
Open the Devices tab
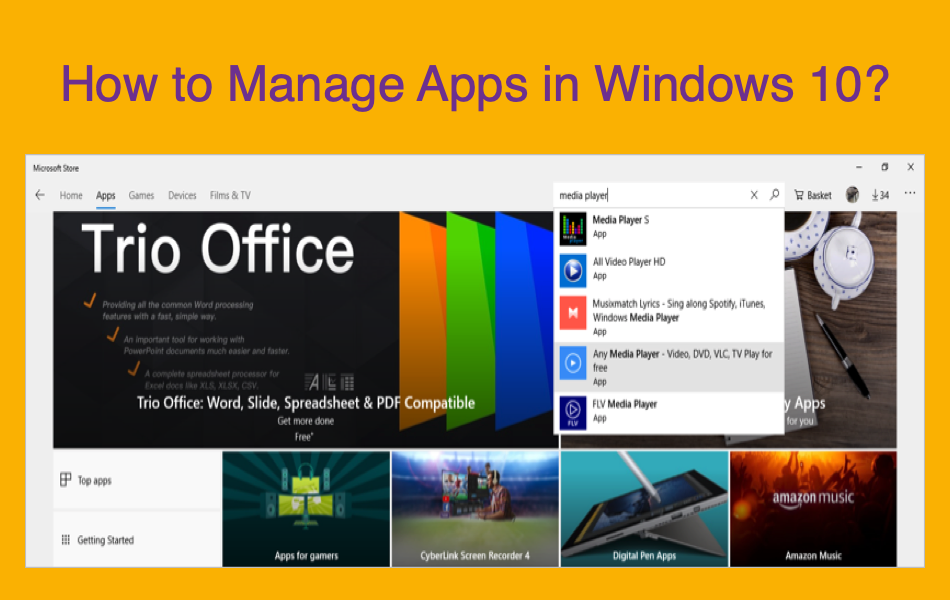click(x=182, y=195)
